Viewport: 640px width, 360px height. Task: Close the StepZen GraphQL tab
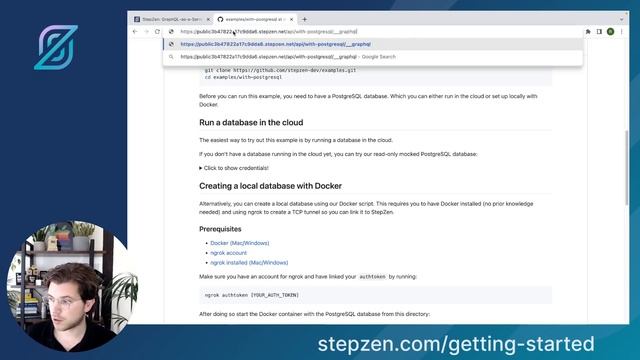pos(208,19)
